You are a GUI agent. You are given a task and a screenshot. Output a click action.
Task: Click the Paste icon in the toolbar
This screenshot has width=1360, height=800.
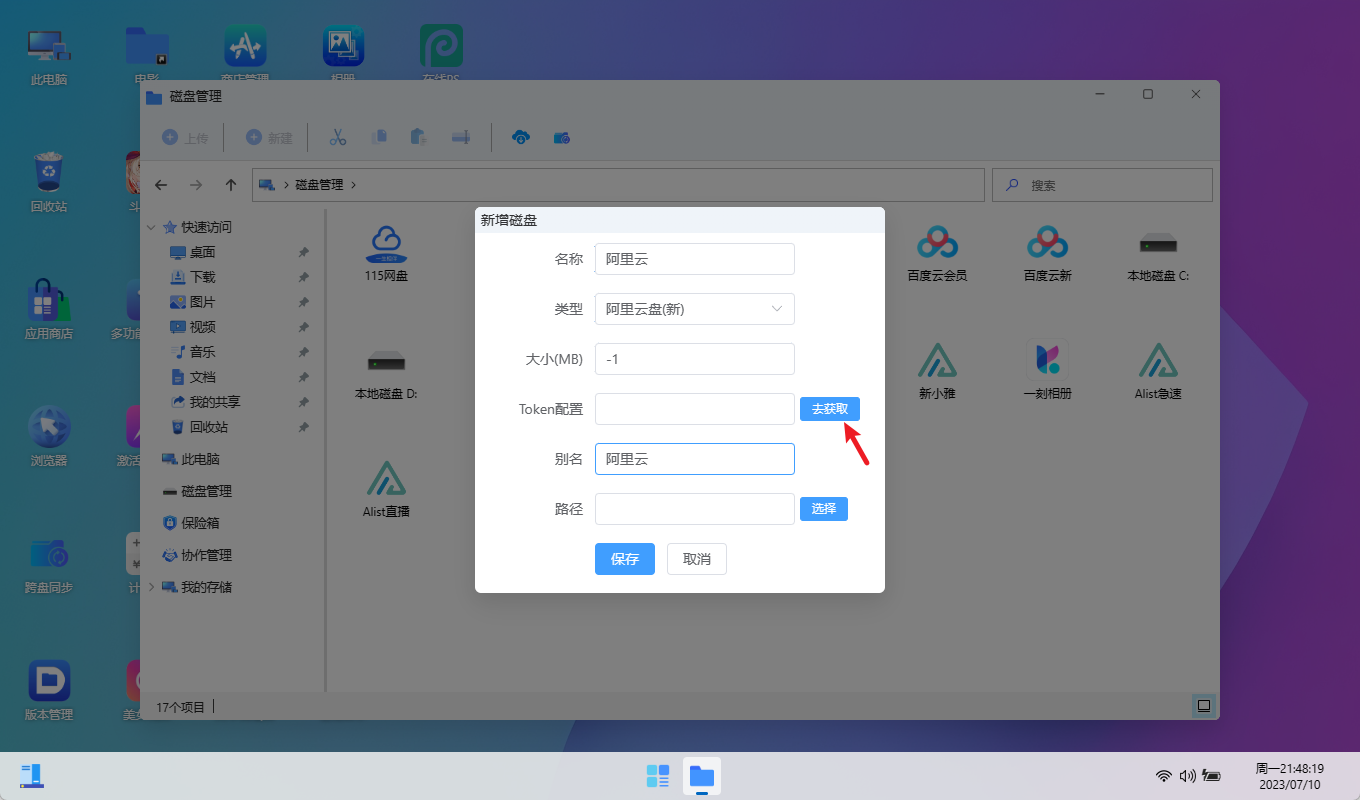(417, 137)
